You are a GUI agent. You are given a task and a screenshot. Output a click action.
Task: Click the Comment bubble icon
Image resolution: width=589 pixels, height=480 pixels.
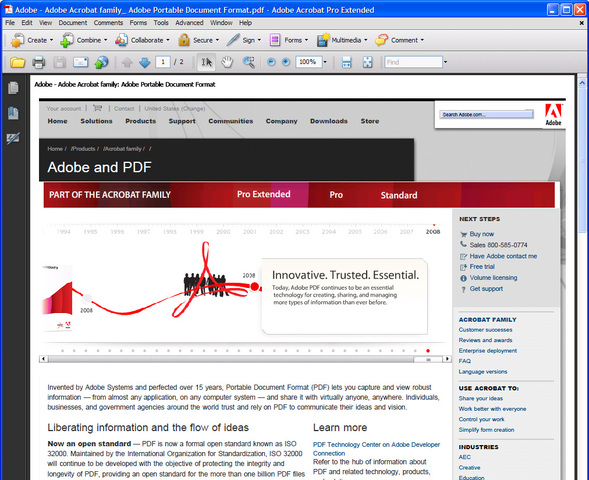click(x=381, y=40)
